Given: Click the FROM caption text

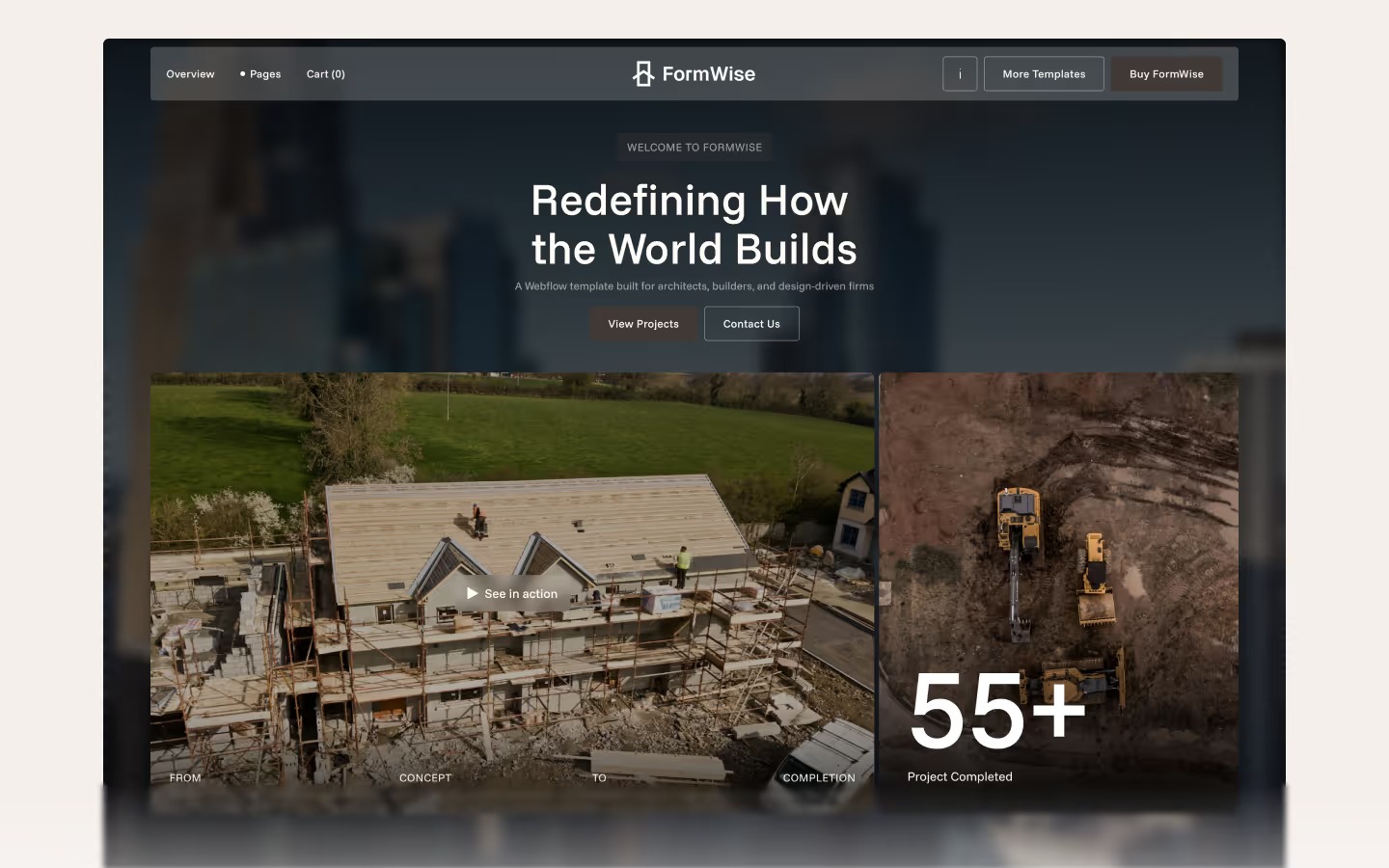Looking at the screenshot, I should (x=185, y=777).
